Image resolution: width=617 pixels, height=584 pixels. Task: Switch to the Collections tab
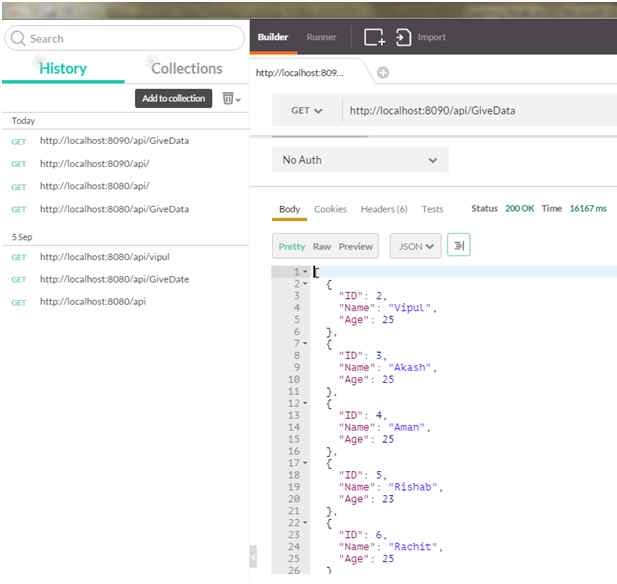186,69
